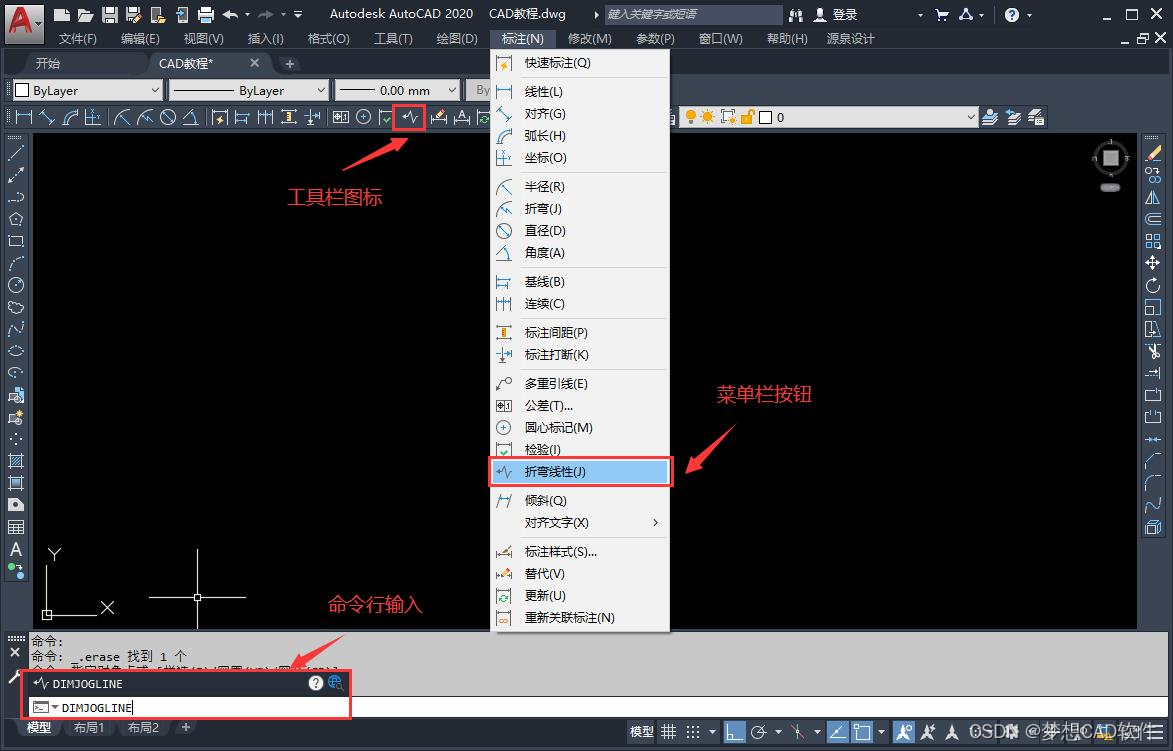Image resolution: width=1173 pixels, height=751 pixels.
Task: Switch to the Layout1 (布局1) tab
Action: 89,728
